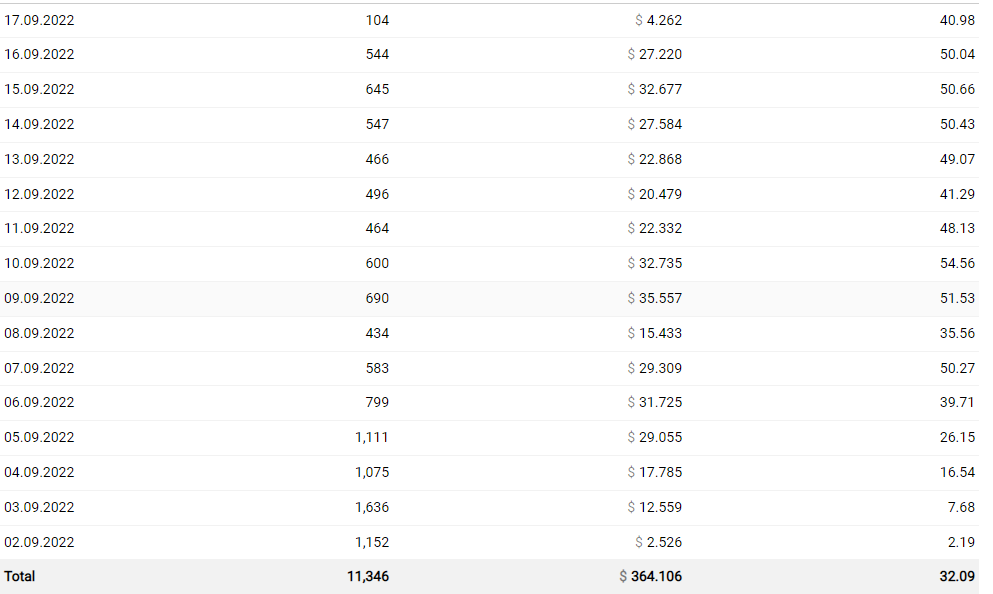Select the total count 11,346

click(368, 576)
